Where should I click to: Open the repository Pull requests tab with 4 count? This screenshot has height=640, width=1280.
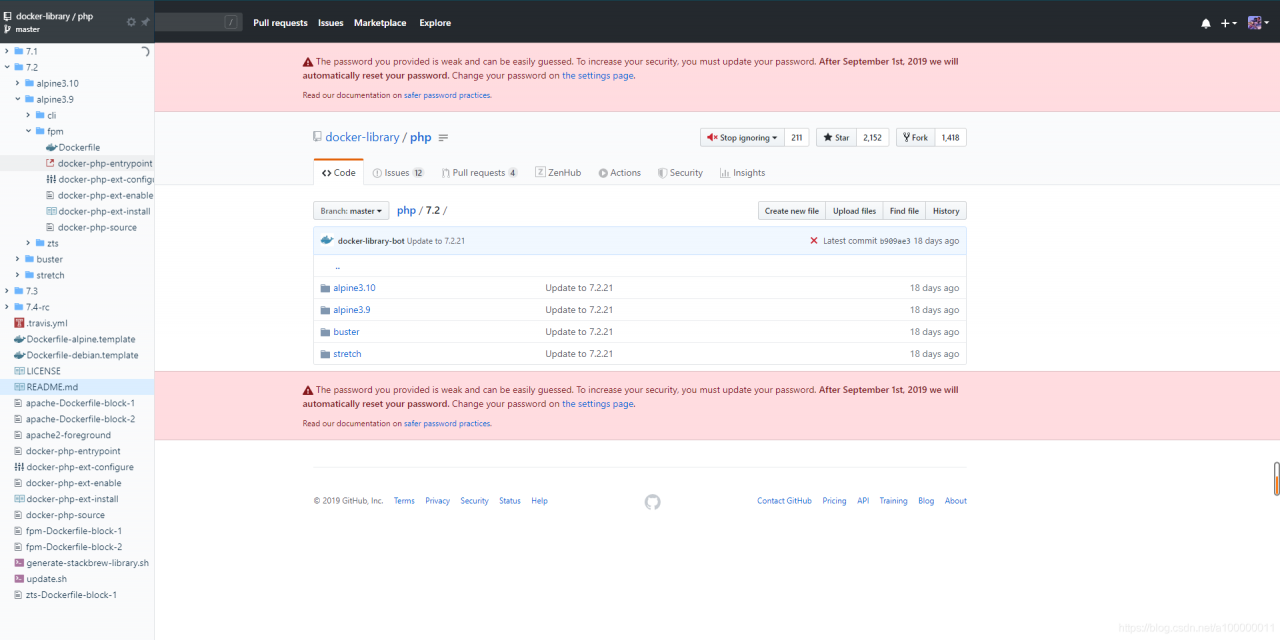point(479,173)
